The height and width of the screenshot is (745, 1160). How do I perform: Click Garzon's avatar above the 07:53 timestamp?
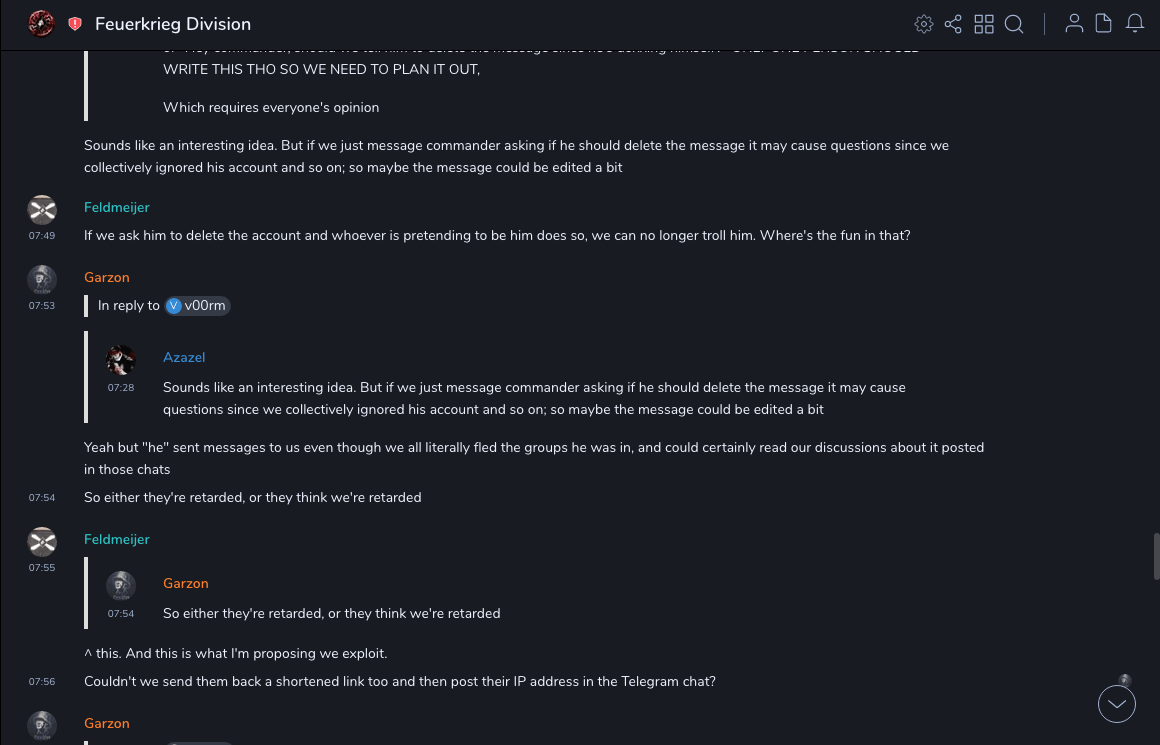coord(42,279)
